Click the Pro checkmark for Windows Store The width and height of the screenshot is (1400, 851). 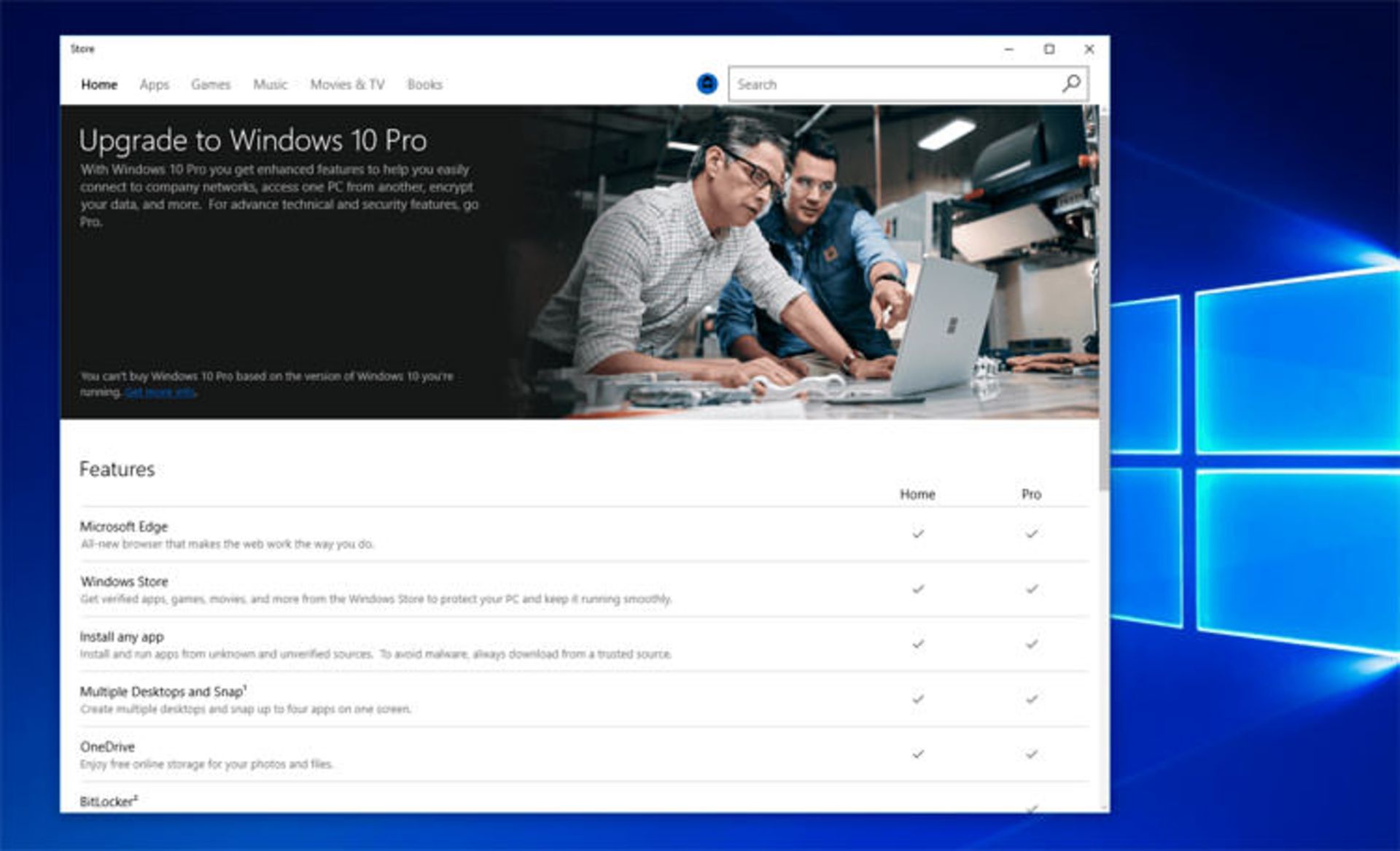coord(1032,588)
